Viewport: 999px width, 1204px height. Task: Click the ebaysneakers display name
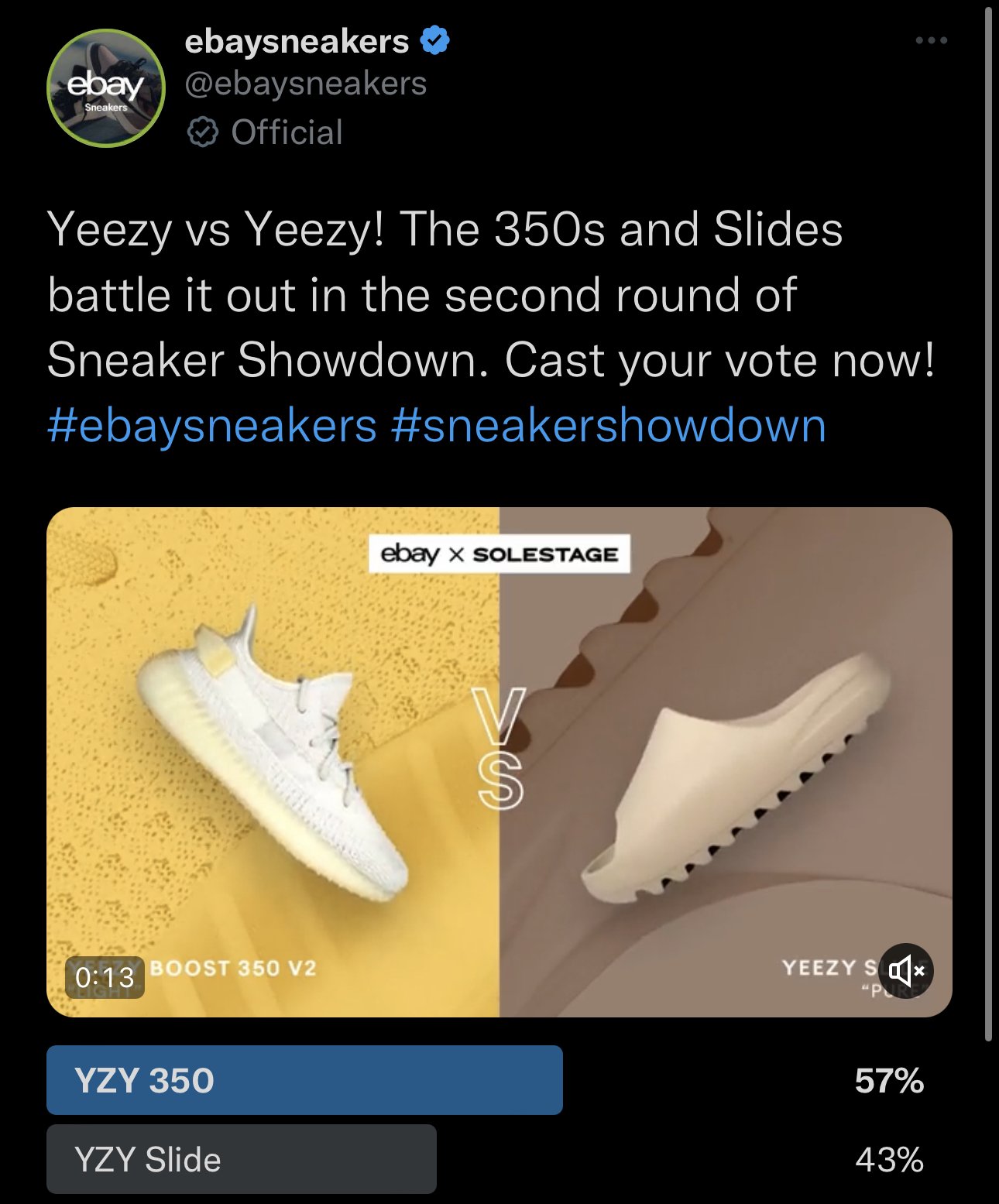click(x=297, y=41)
